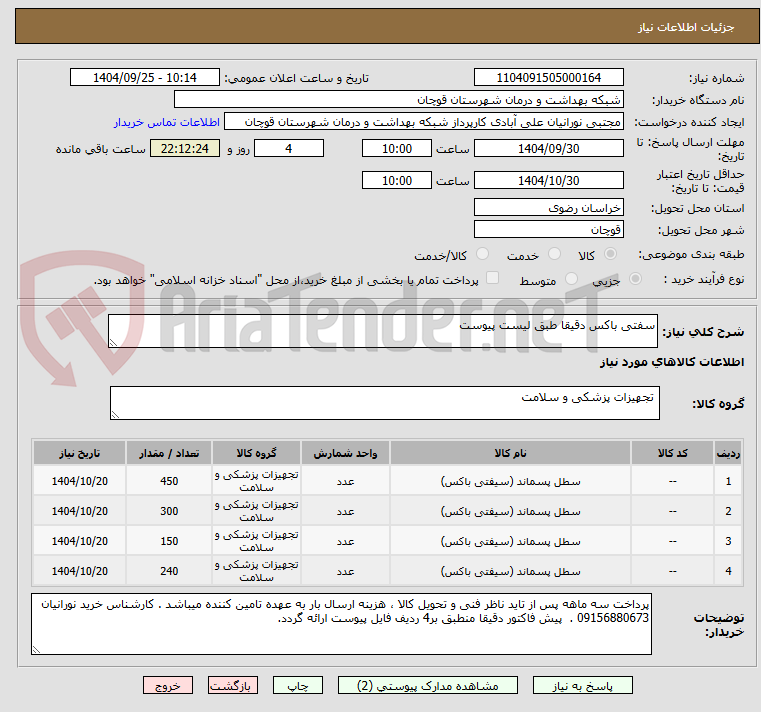Click the کد کالا column header
This screenshot has height=712, width=761.
(x=672, y=453)
